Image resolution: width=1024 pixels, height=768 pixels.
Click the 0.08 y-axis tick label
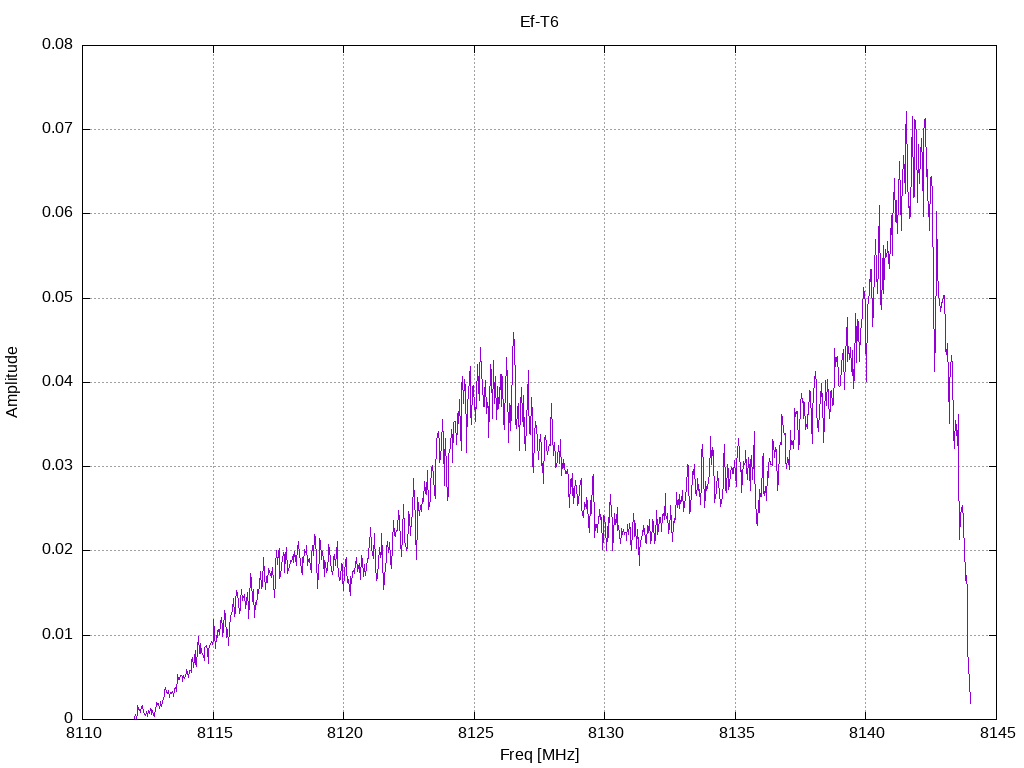tap(57, 45)
